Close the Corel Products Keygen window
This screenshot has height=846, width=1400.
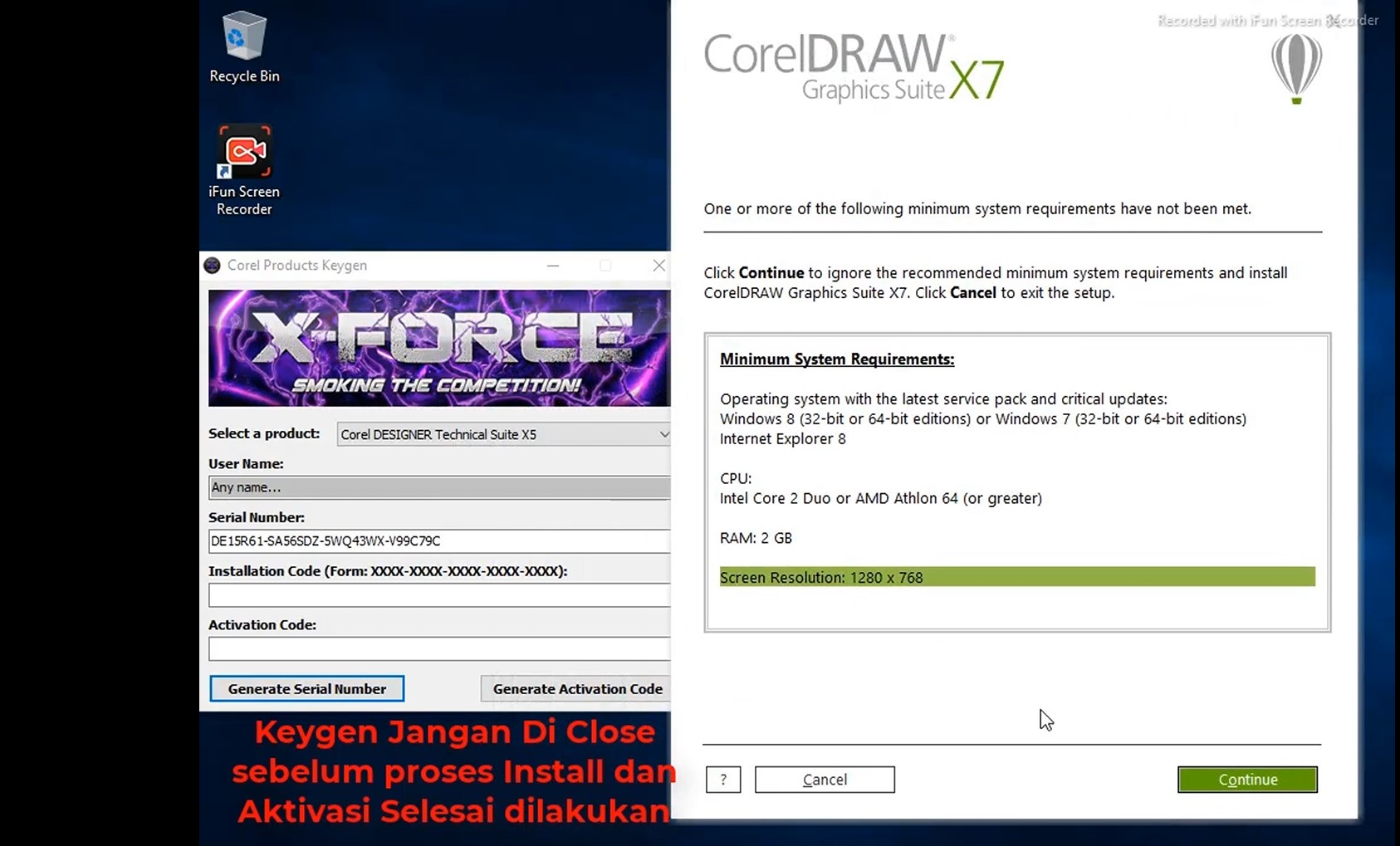(x=658, y=266)
